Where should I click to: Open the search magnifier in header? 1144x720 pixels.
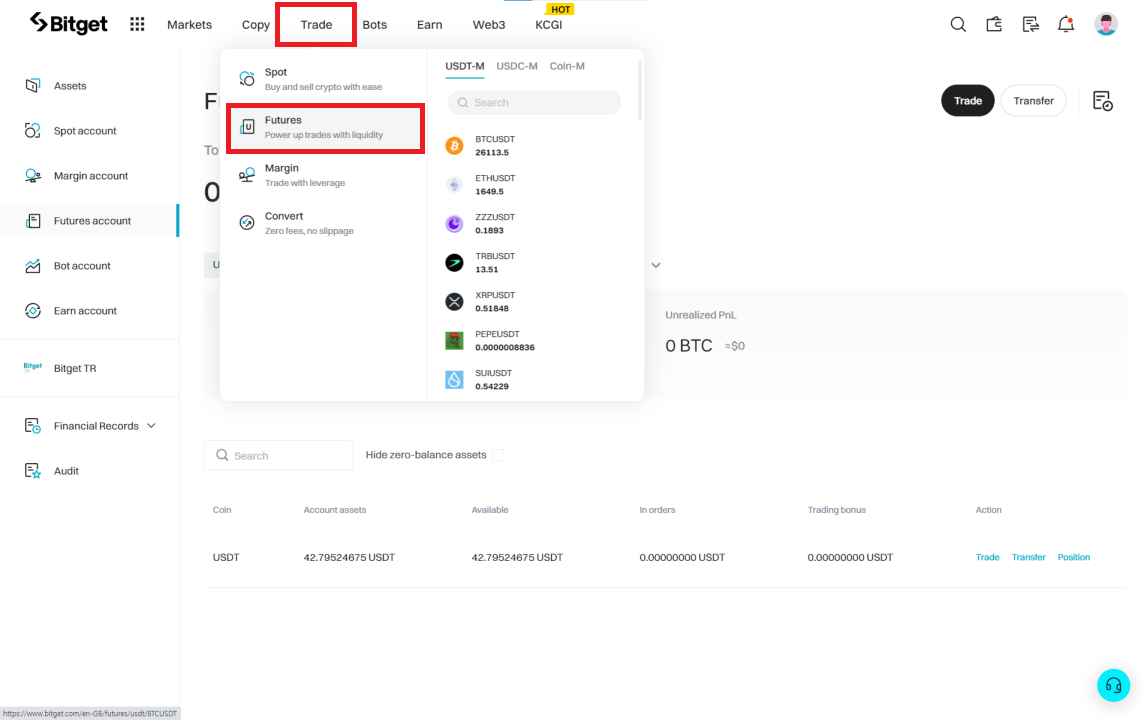coord(958,24)
